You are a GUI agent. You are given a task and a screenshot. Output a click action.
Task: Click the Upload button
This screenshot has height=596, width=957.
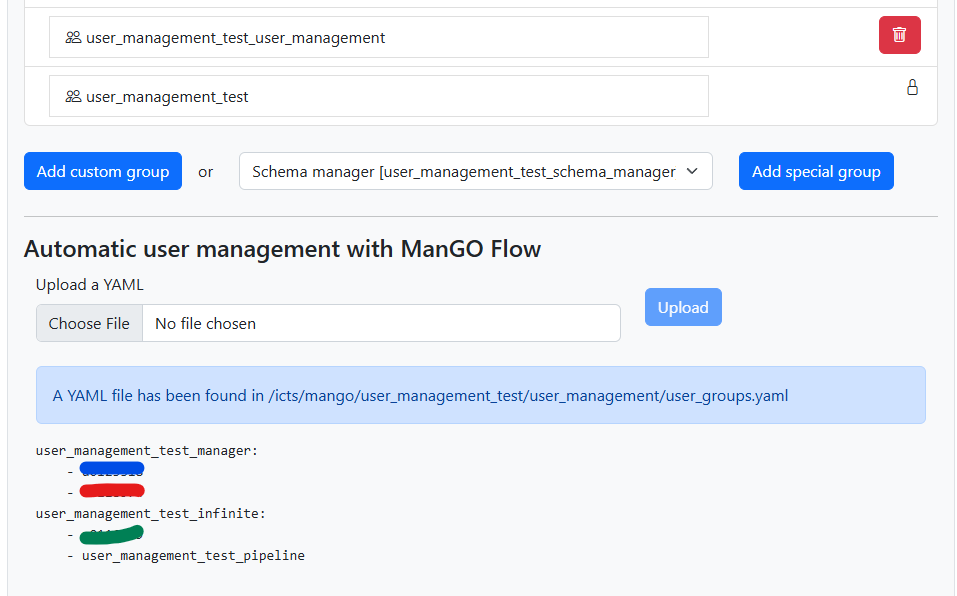point(683,307)
